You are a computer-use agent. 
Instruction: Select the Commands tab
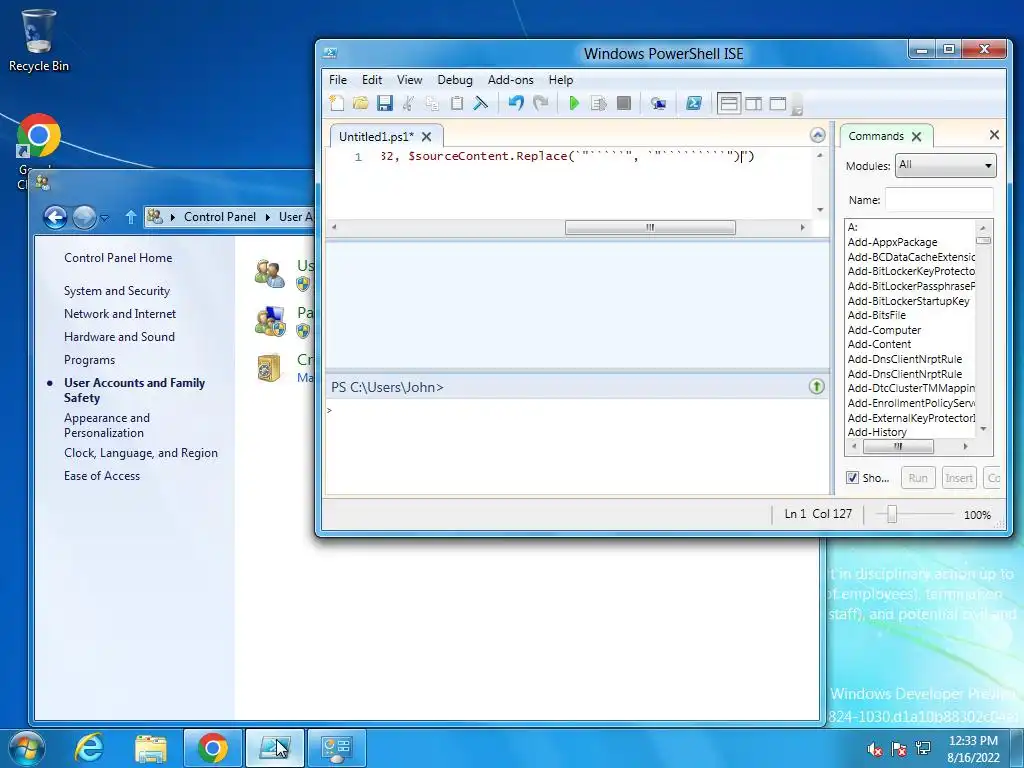point(876,136)
